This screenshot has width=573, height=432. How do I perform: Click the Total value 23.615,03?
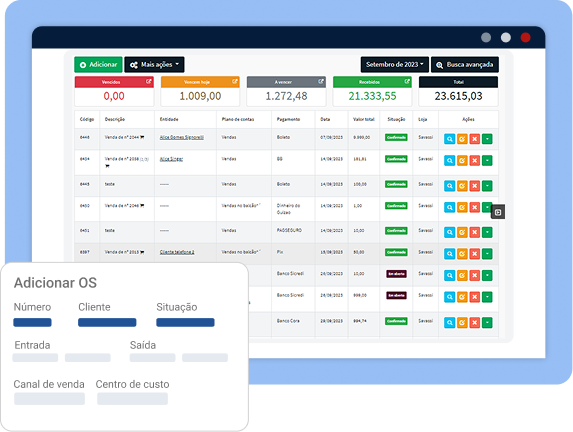tap(458, 96)
